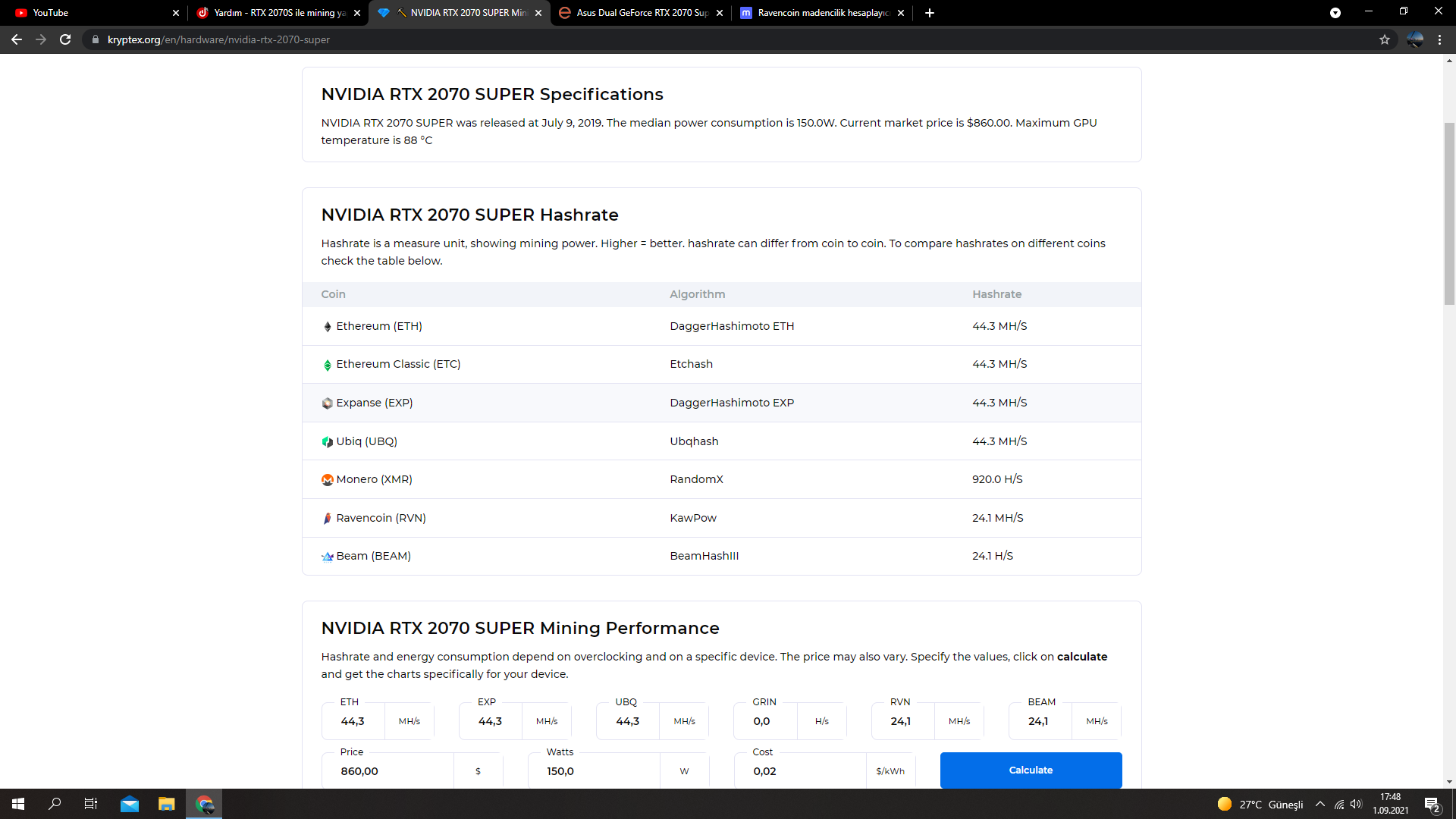
Task: Click the Beam (BEAM) coin icon
Action: coord(327,557)
